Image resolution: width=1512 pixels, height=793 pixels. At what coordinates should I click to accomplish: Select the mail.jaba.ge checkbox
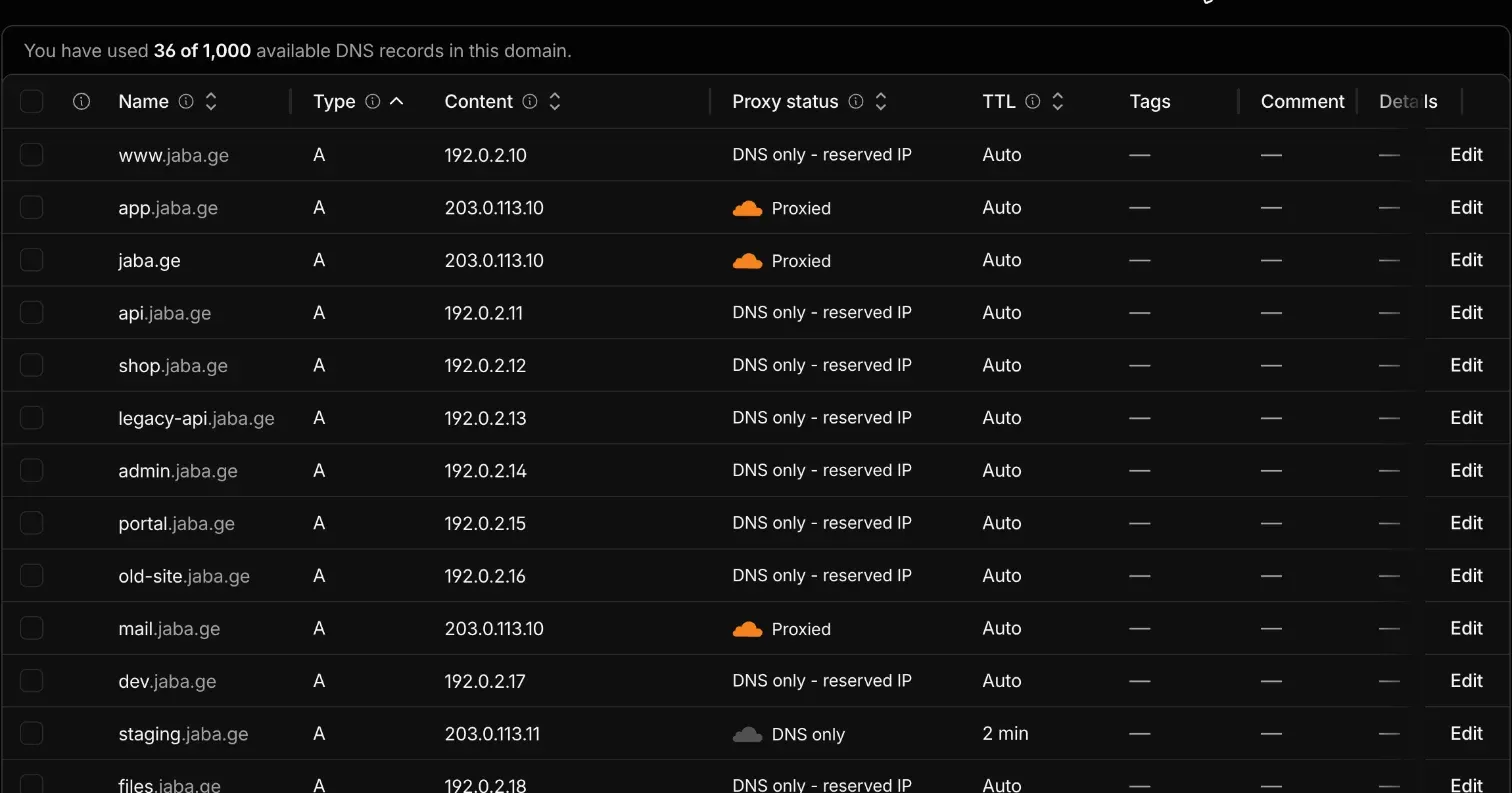[32, 629]
